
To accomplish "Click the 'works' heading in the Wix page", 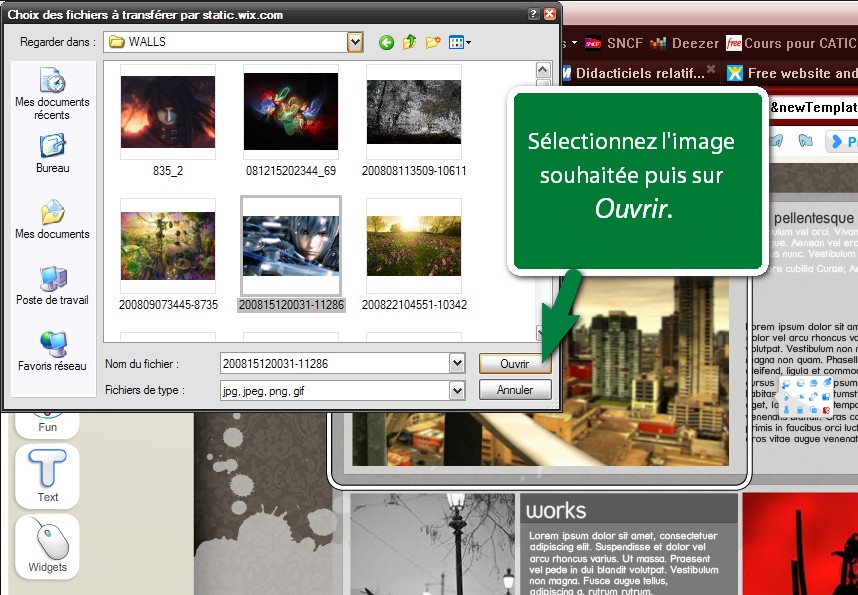I will [556, 510].
